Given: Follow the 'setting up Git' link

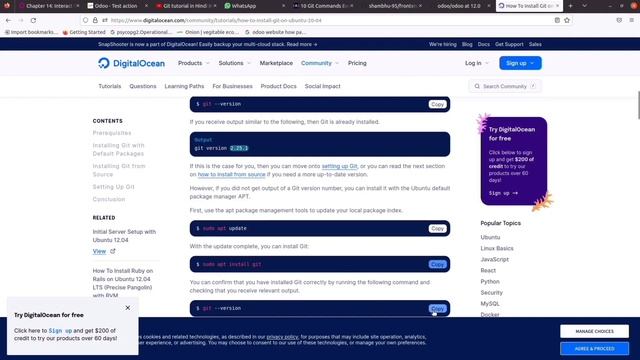Looking at the screenshot, I should coord(340,166).
